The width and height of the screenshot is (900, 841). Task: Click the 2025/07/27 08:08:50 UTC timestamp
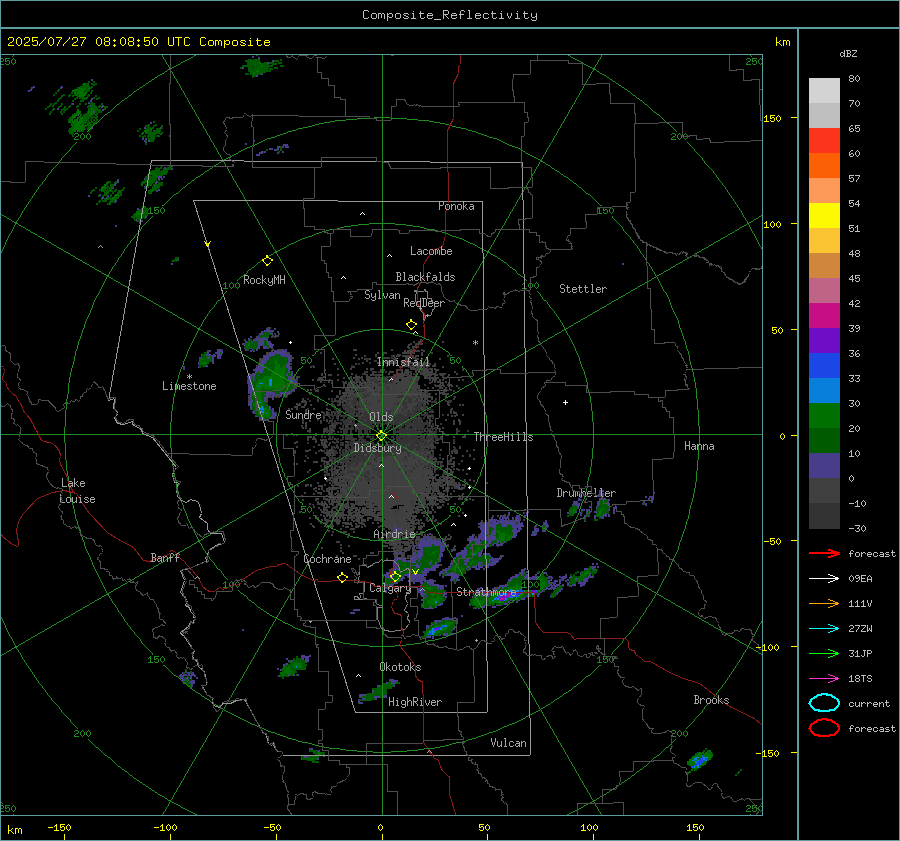click(x=99, y=42)
